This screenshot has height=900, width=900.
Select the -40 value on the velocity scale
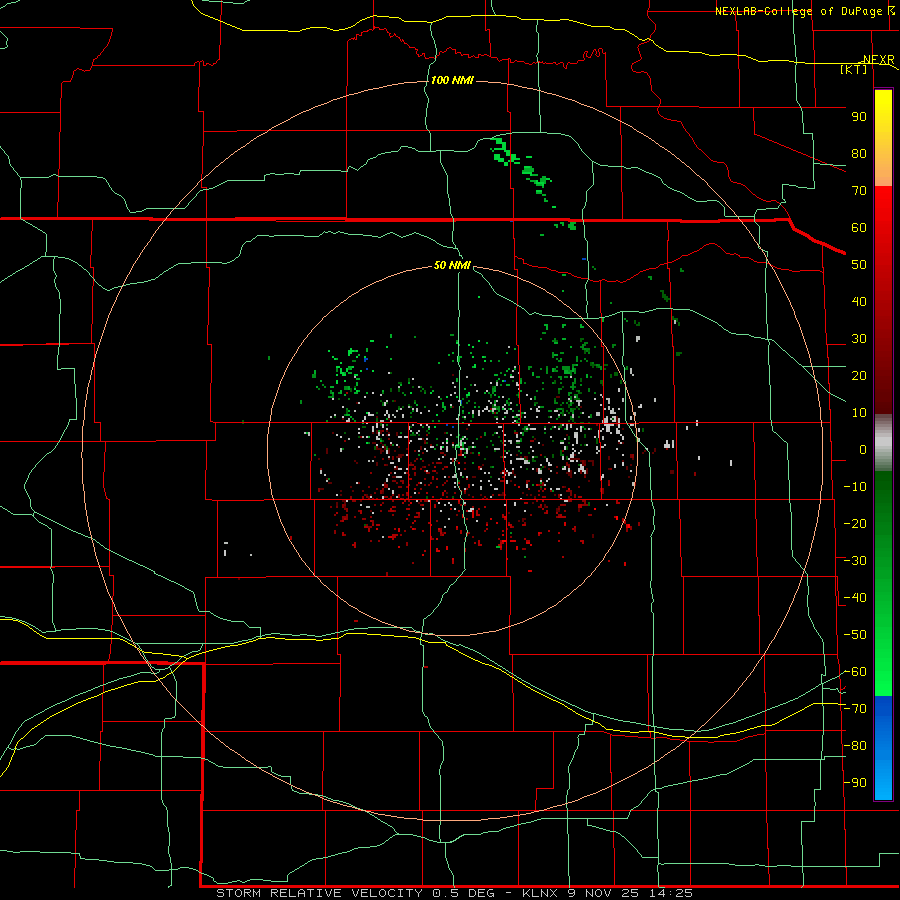855,598
